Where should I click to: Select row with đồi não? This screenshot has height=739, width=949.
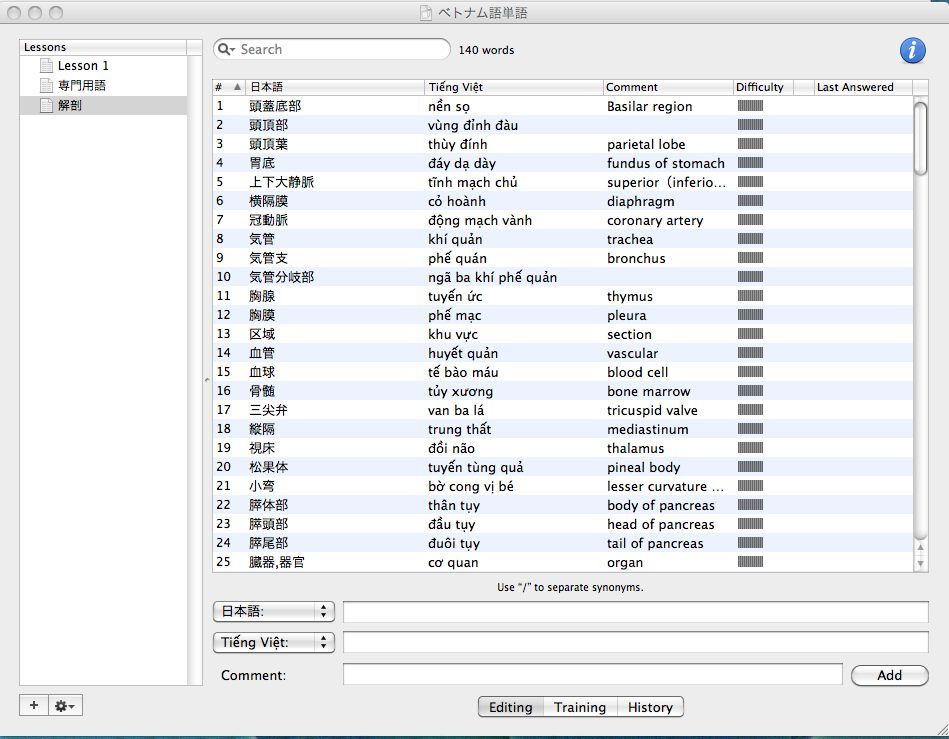pyautogui.click(x=562, y=448)
